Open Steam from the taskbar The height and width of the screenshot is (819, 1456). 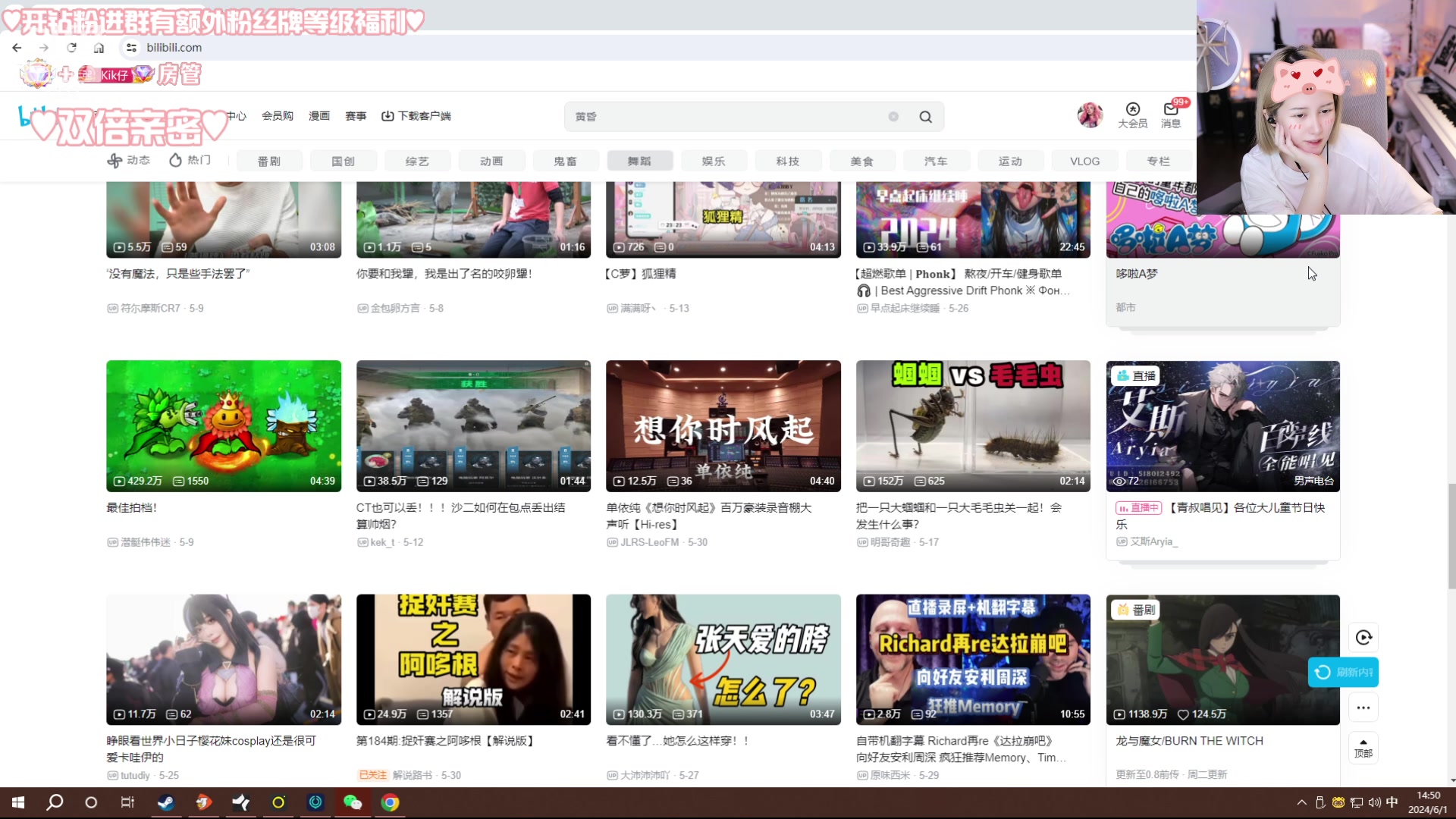tap(165, 802)
